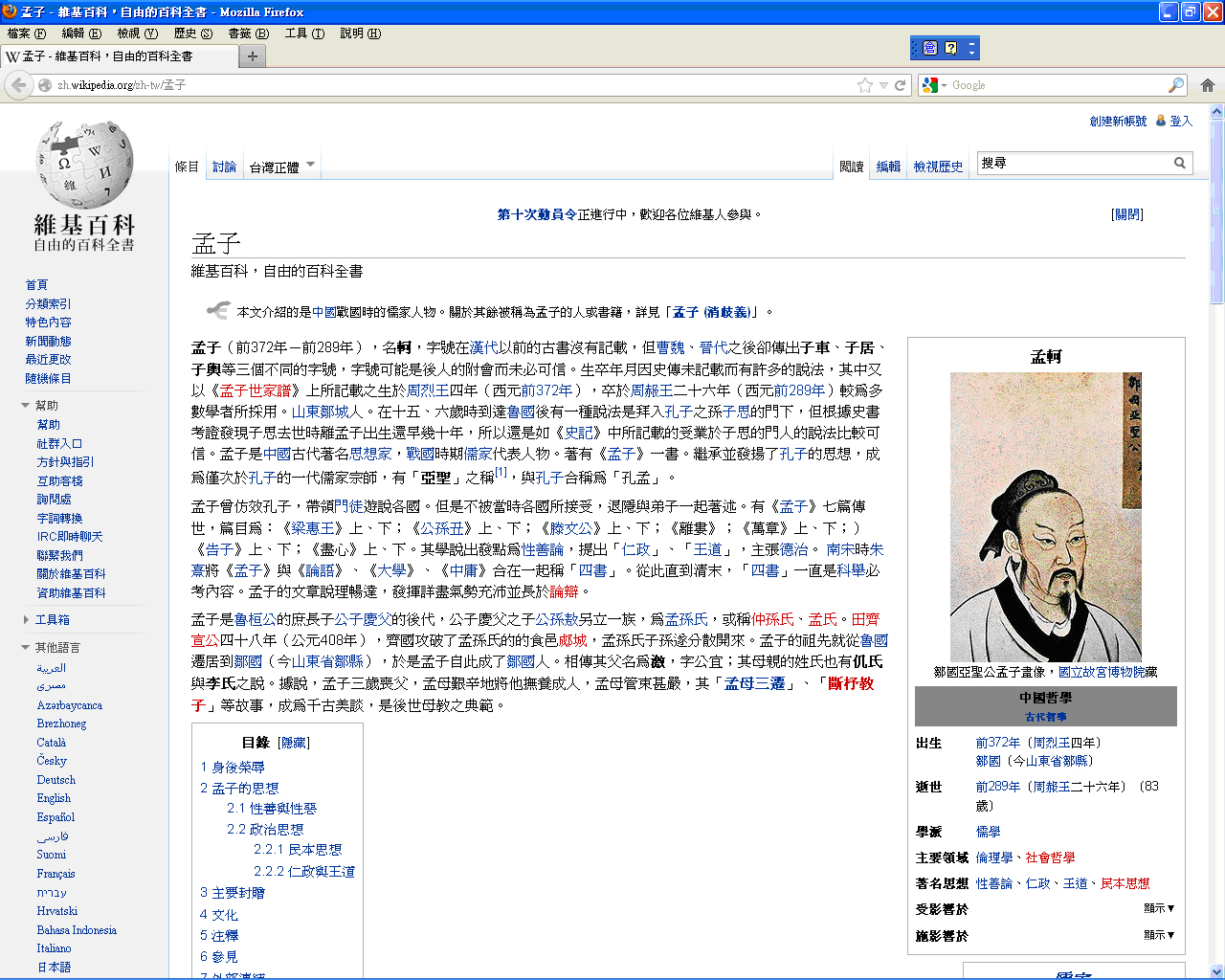The height and width of the screenshot is (980, 1225).
Task: Click the 國立故宮博物院 caption link
Action: 1102,672
